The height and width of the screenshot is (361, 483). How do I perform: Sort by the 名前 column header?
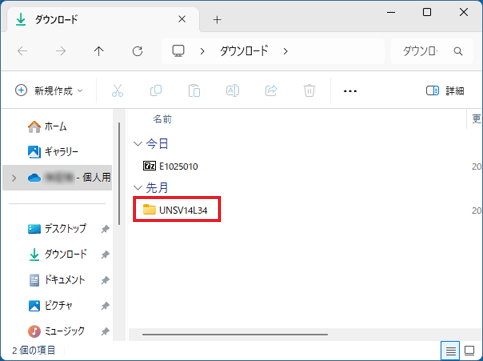(x=162, y=119)
